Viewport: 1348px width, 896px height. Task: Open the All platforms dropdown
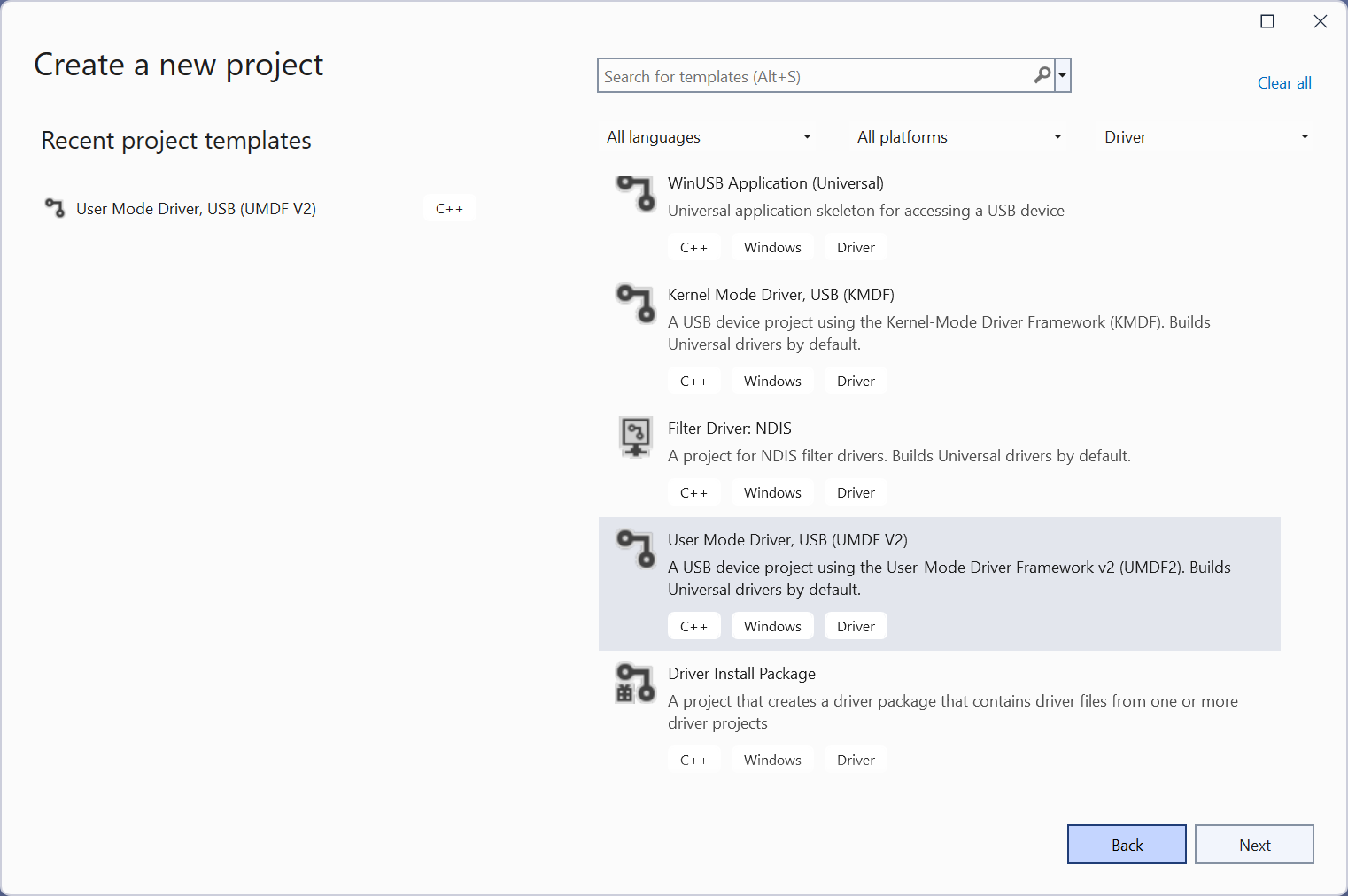click(959, 136)
